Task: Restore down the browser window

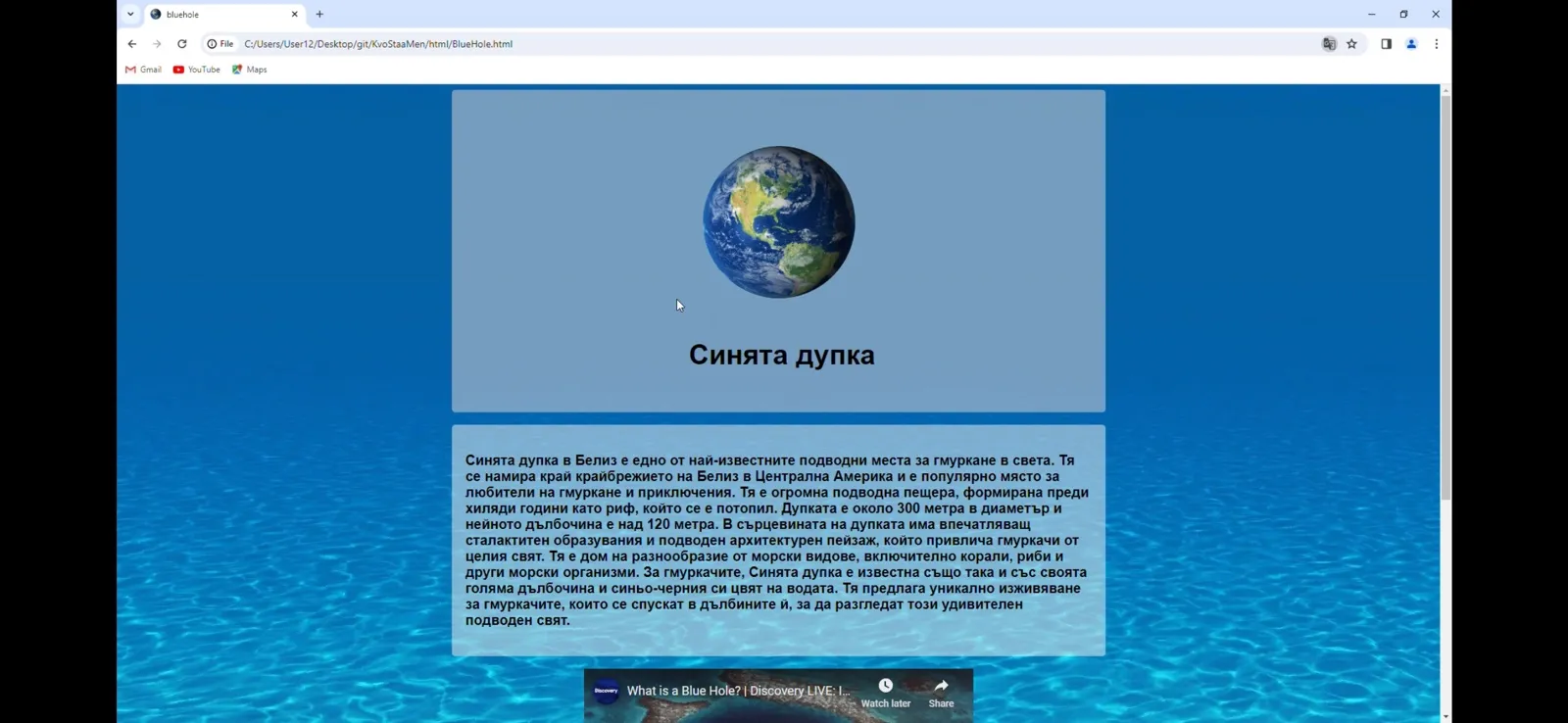Action: point(1403,15)
